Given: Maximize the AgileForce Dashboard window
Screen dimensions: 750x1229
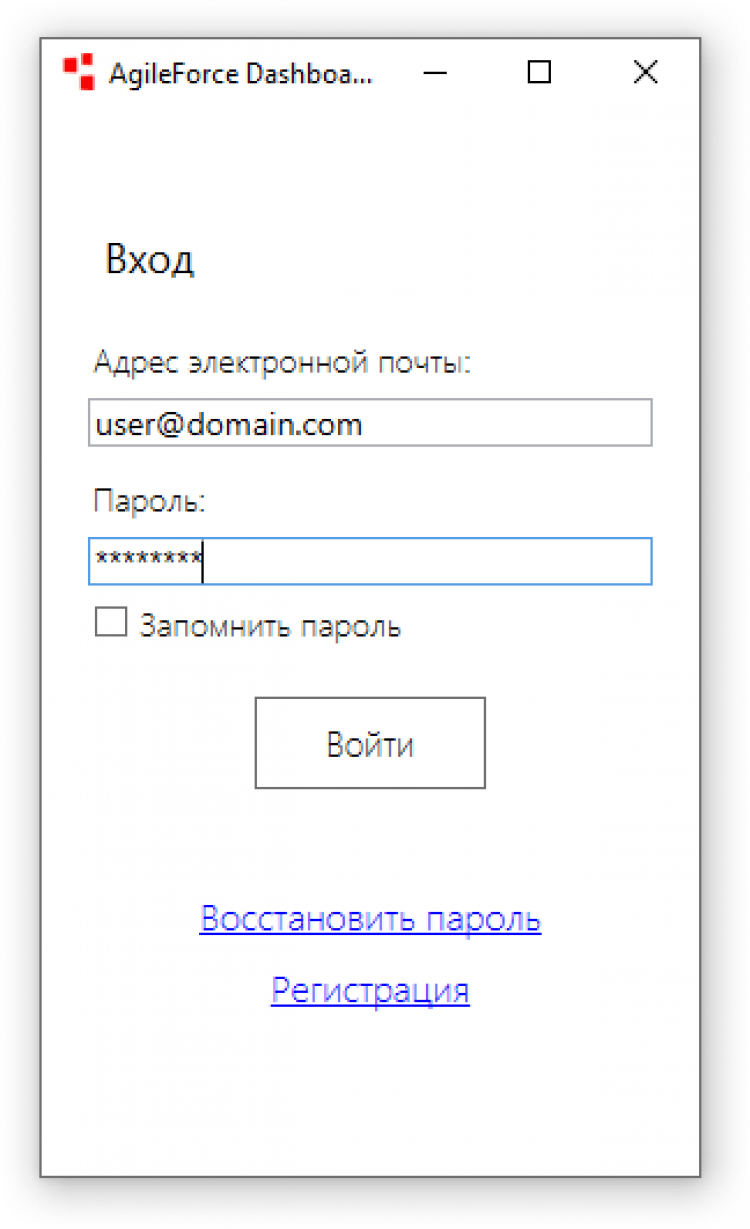Looking at the screenshot, I should 539,72.
